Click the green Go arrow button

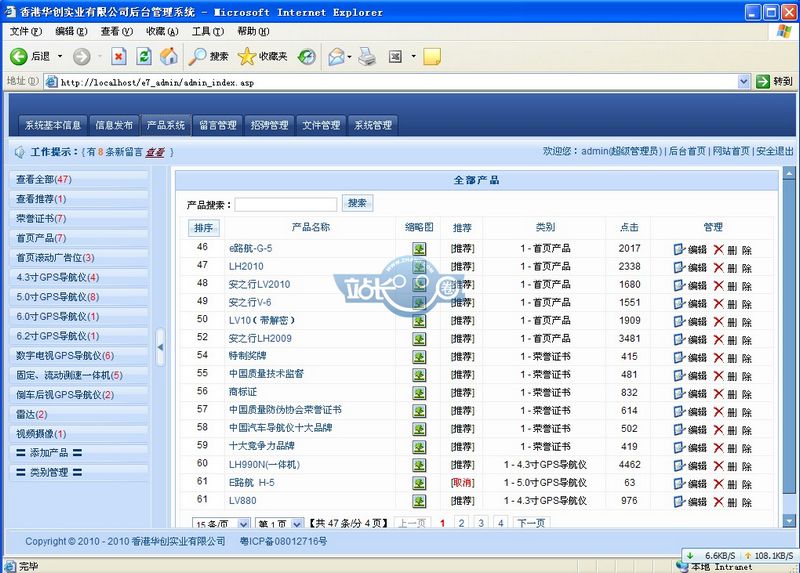coord(763,81)
